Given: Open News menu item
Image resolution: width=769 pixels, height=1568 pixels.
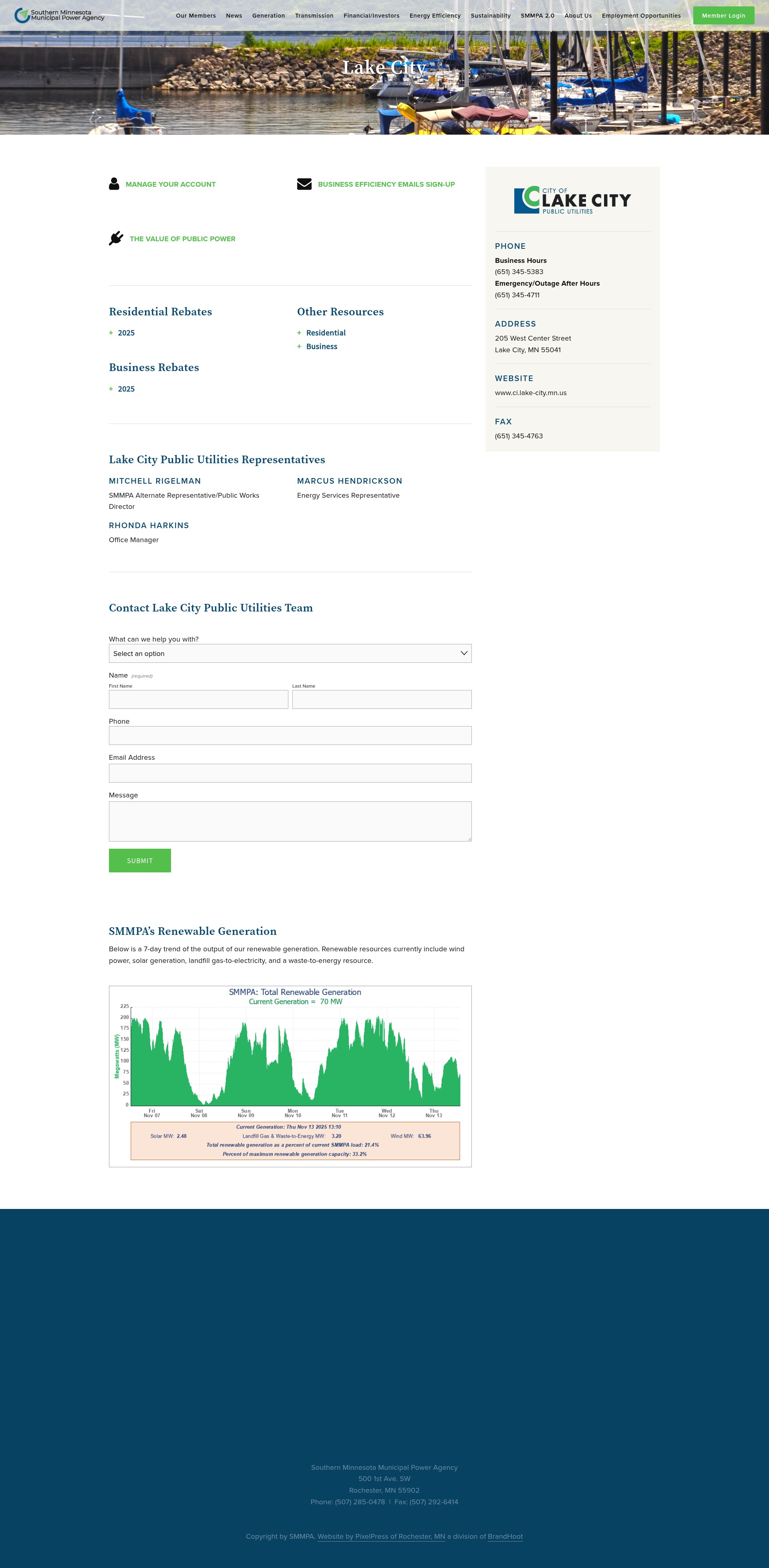Looking at the screenshot, I should click(x=234, y=16).
